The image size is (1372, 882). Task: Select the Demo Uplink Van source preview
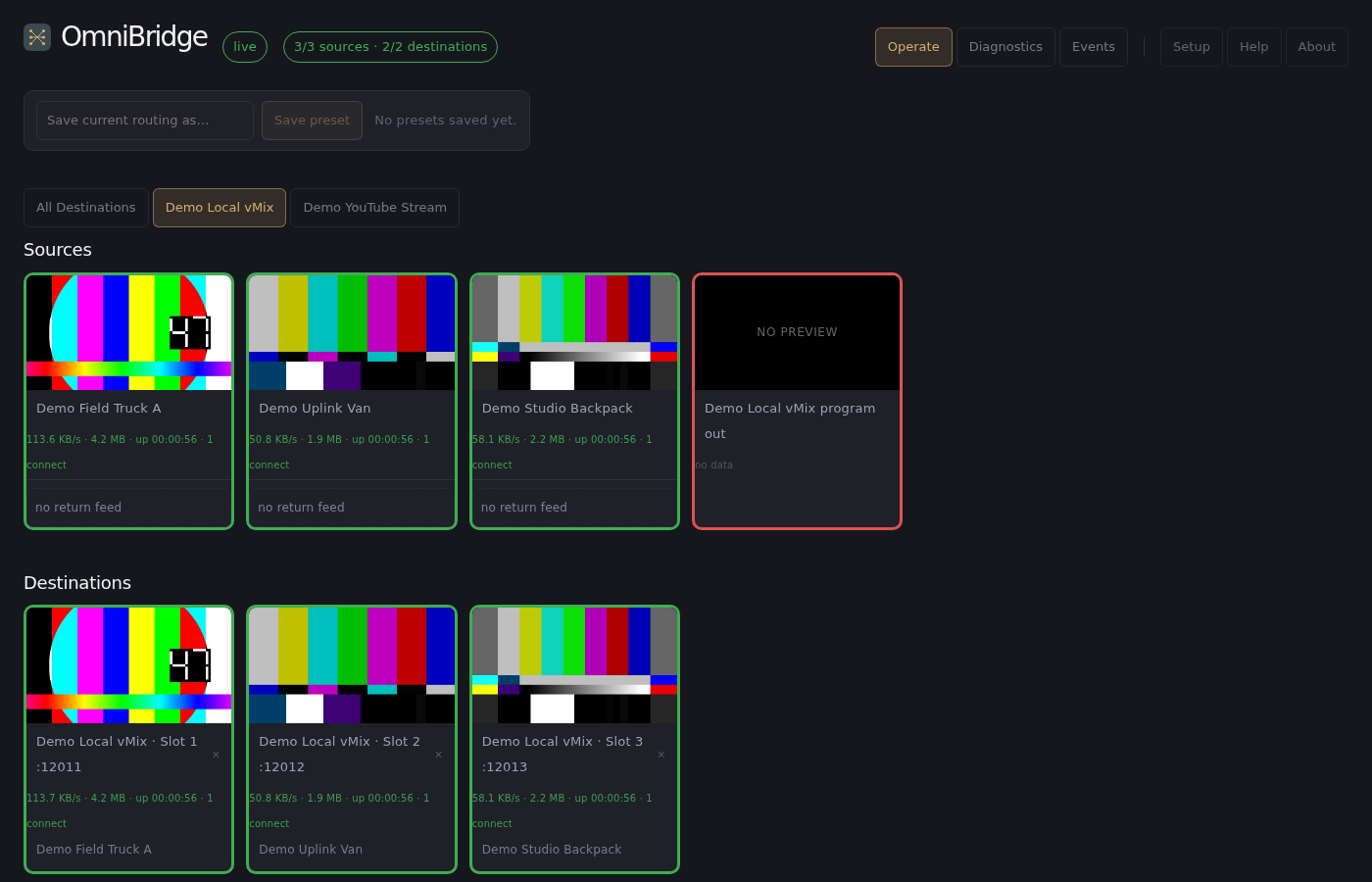(x=352, y=333)
